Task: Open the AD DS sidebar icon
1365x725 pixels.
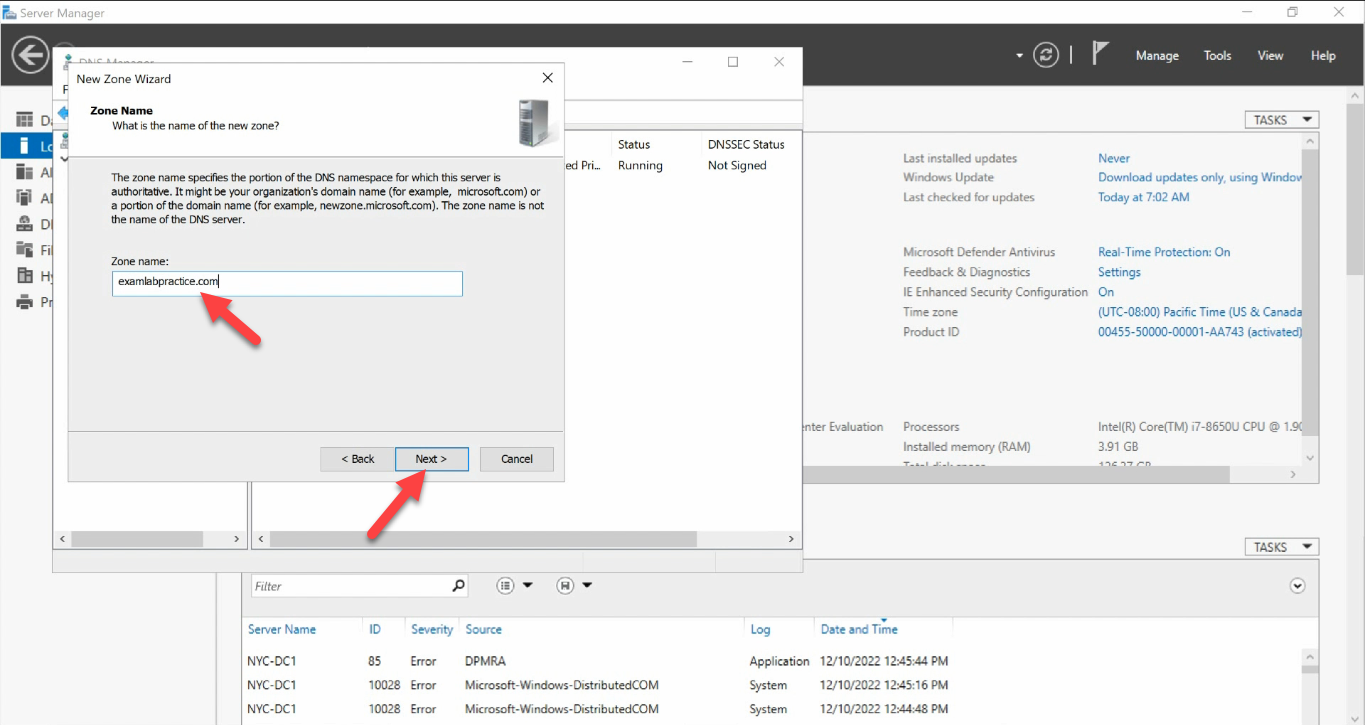Action: point(24,198)
